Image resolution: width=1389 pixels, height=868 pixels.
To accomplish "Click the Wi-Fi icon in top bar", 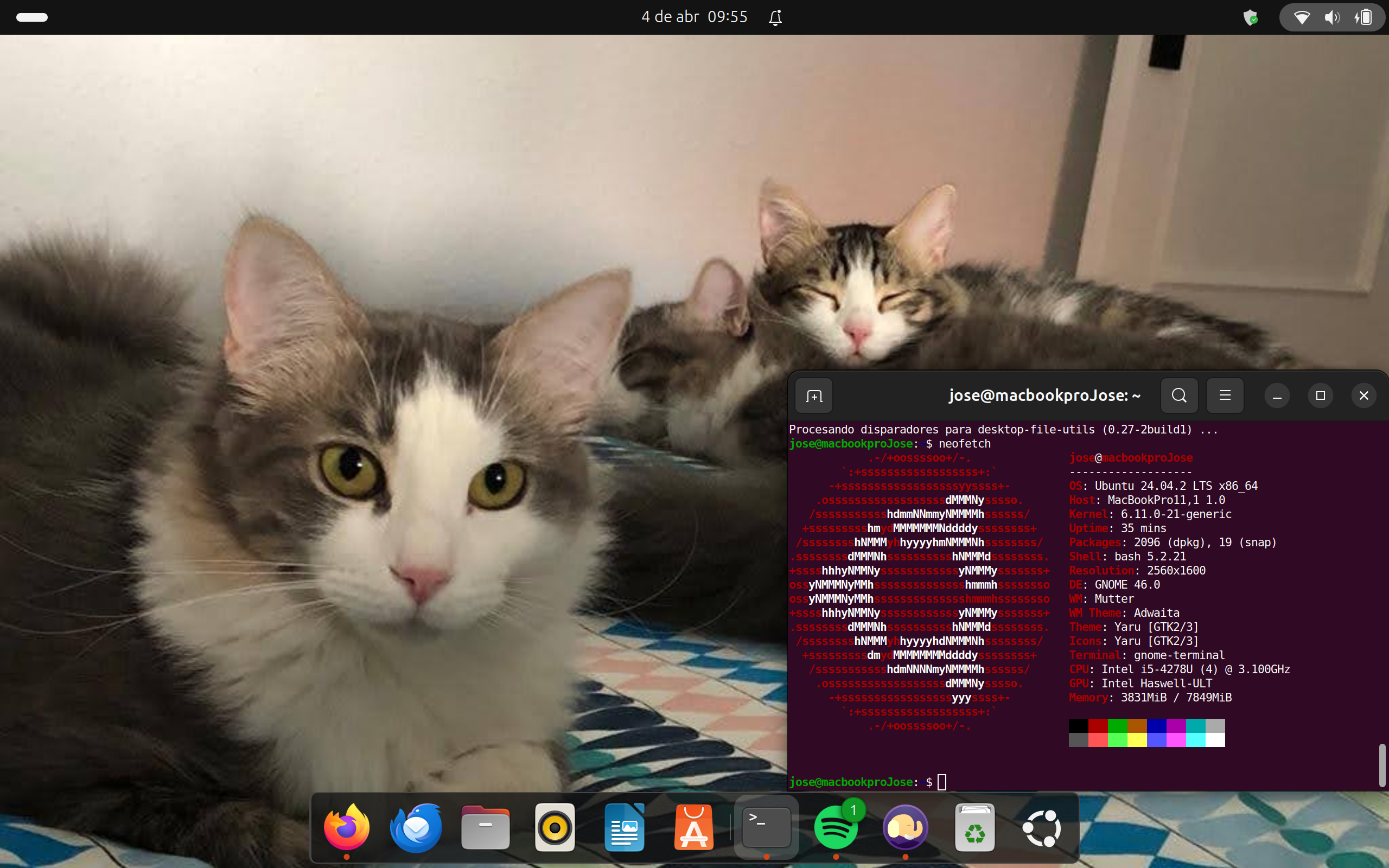I will [x=1302, y=17].
